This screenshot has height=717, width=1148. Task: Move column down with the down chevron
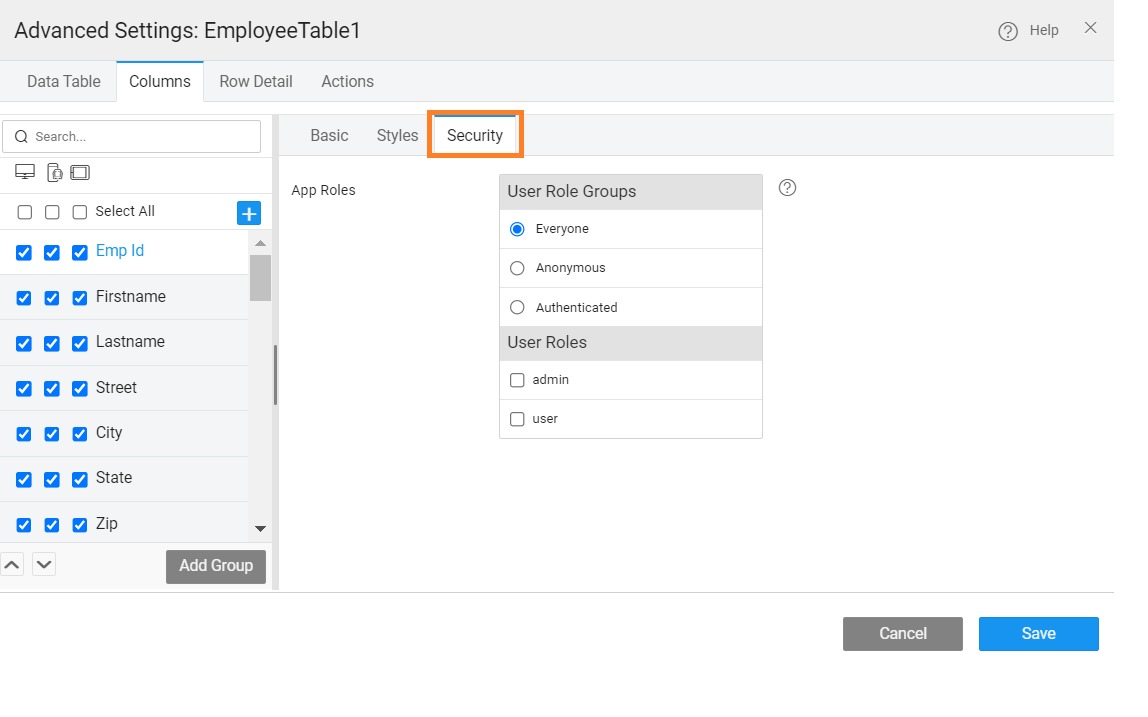point(44,564)
